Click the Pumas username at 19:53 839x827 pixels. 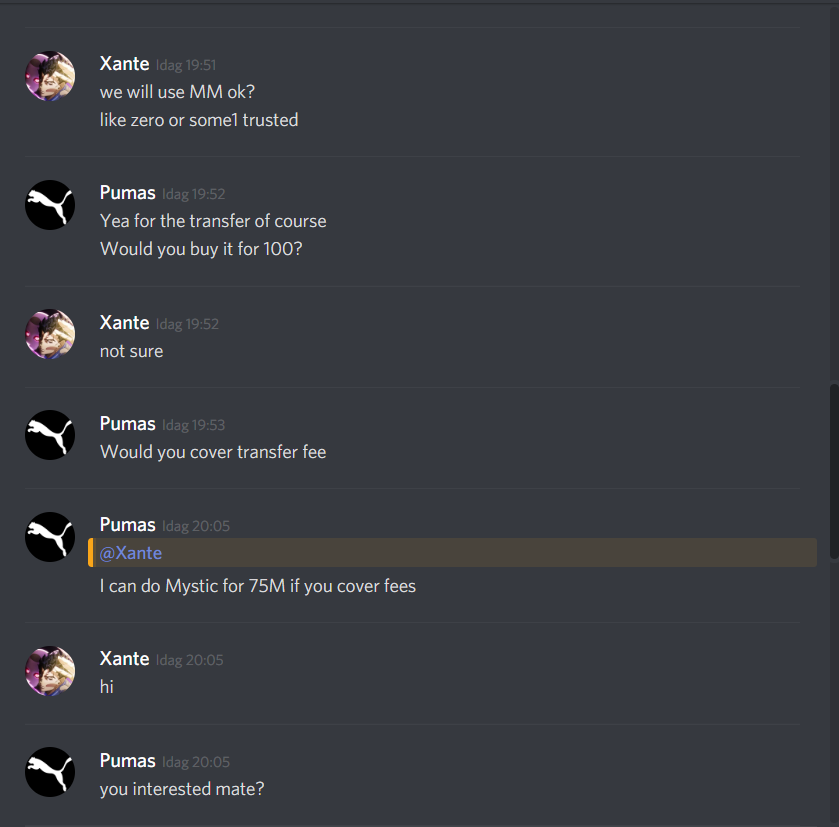click(x=127, y=424)
